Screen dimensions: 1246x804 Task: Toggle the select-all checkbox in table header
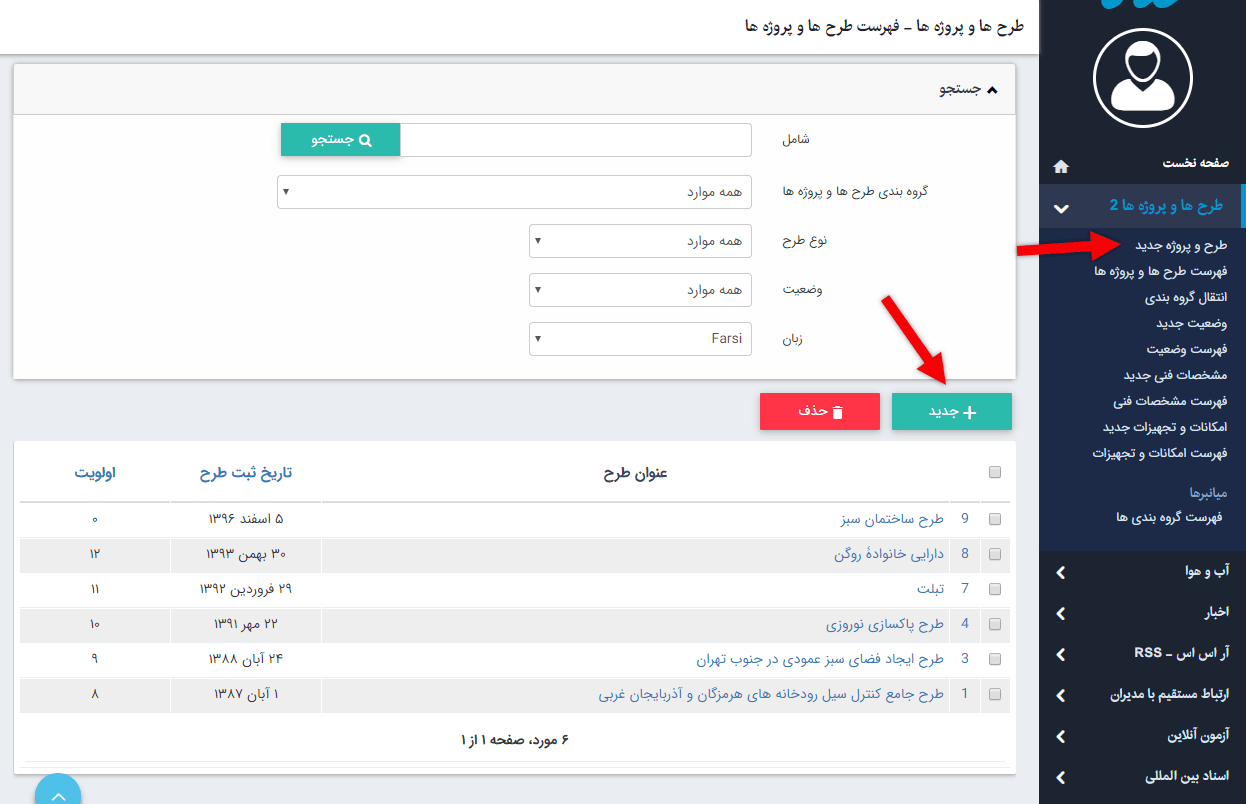(x=994, y=473)
